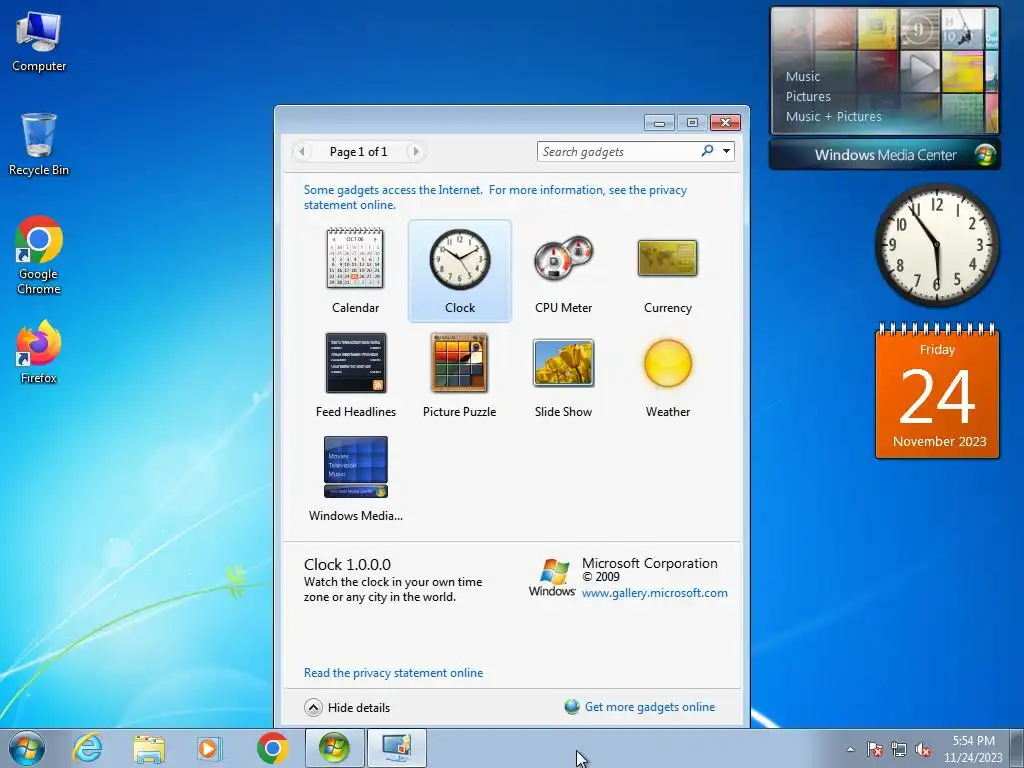Open Windows Explorer folder in taskbar
This screenshot has height=768, width=1024.
click(149, 748)
